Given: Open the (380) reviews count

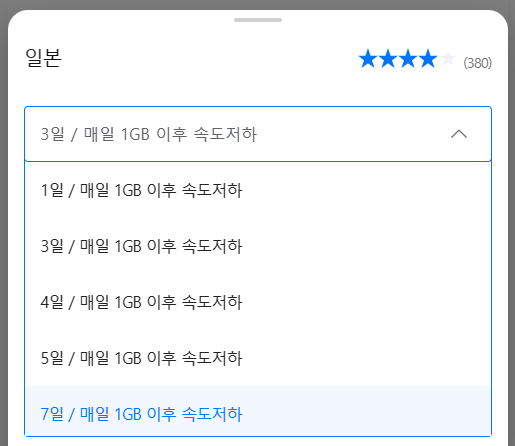Looking at the screenshot, I should pos(478,63).
